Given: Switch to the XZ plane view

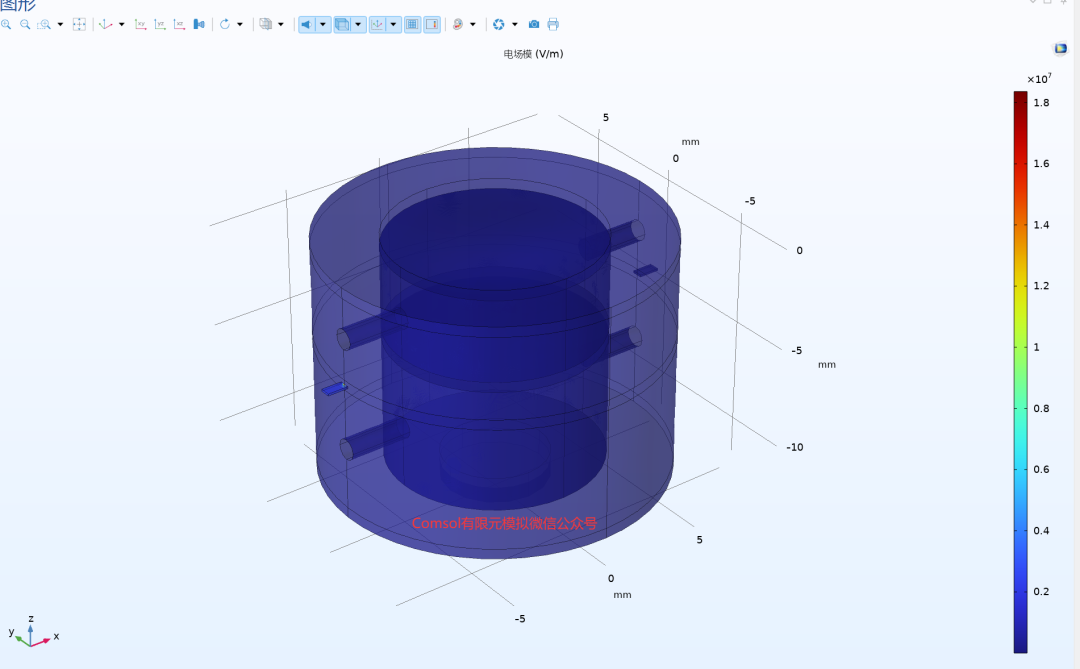Looking at the screenshot, I should [179, 25].
